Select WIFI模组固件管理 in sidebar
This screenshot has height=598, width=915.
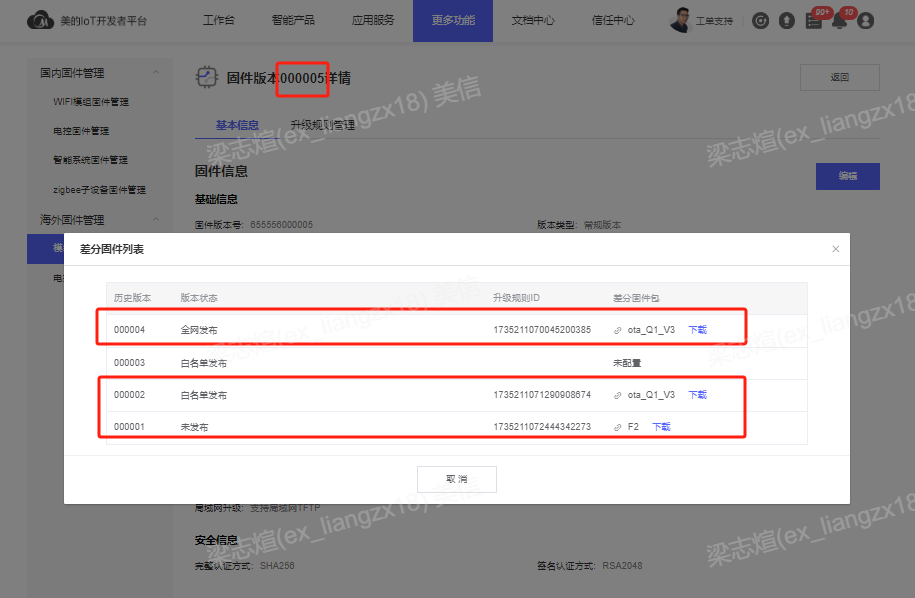point(91,102)
